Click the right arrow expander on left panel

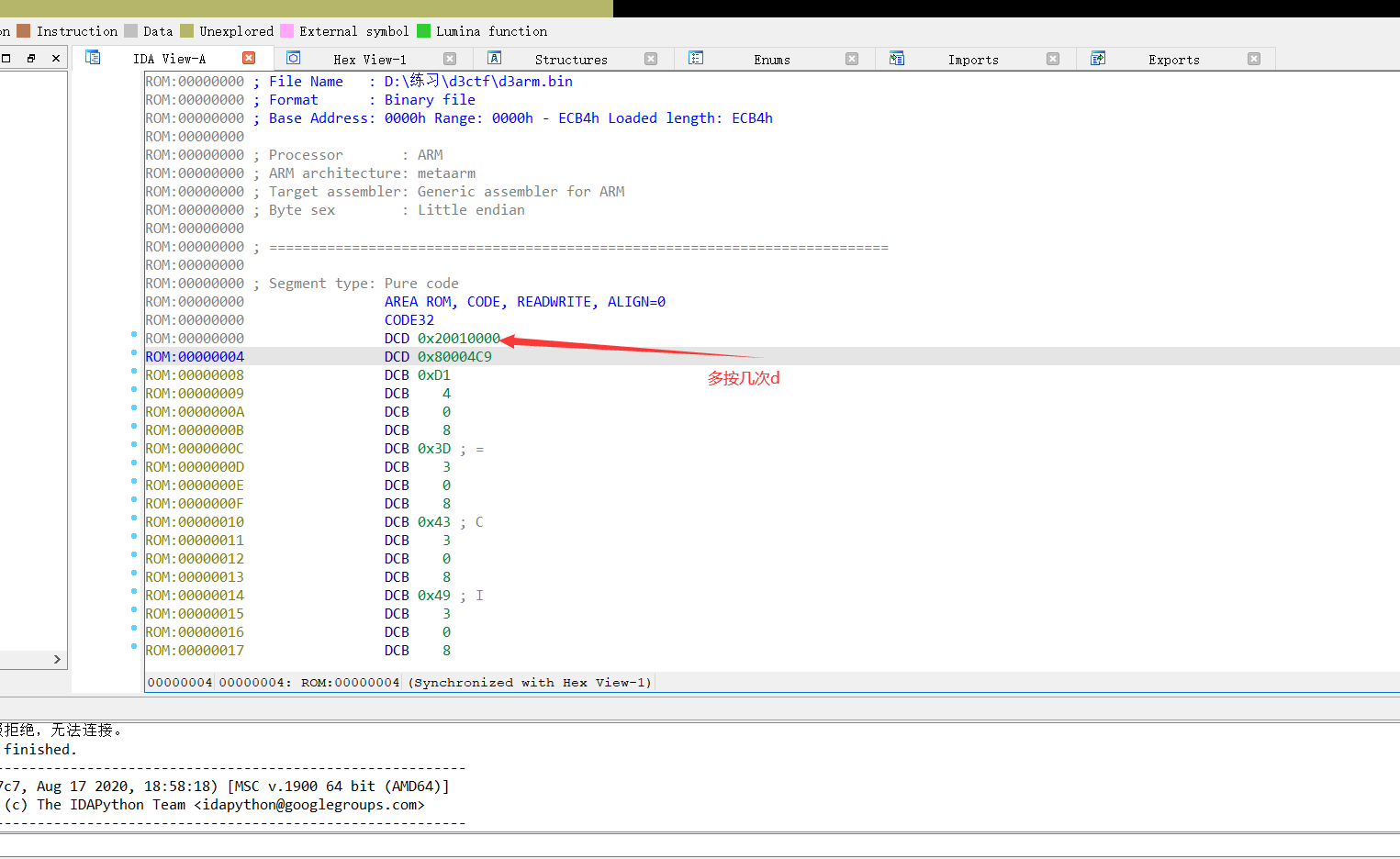[57, 659]
